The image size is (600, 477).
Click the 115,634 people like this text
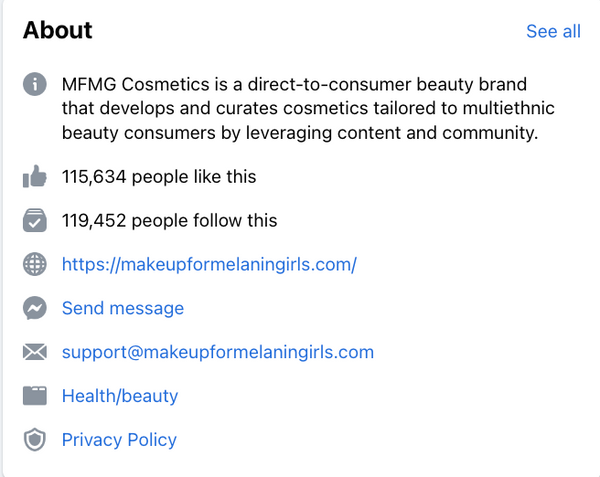pos(159,177)
